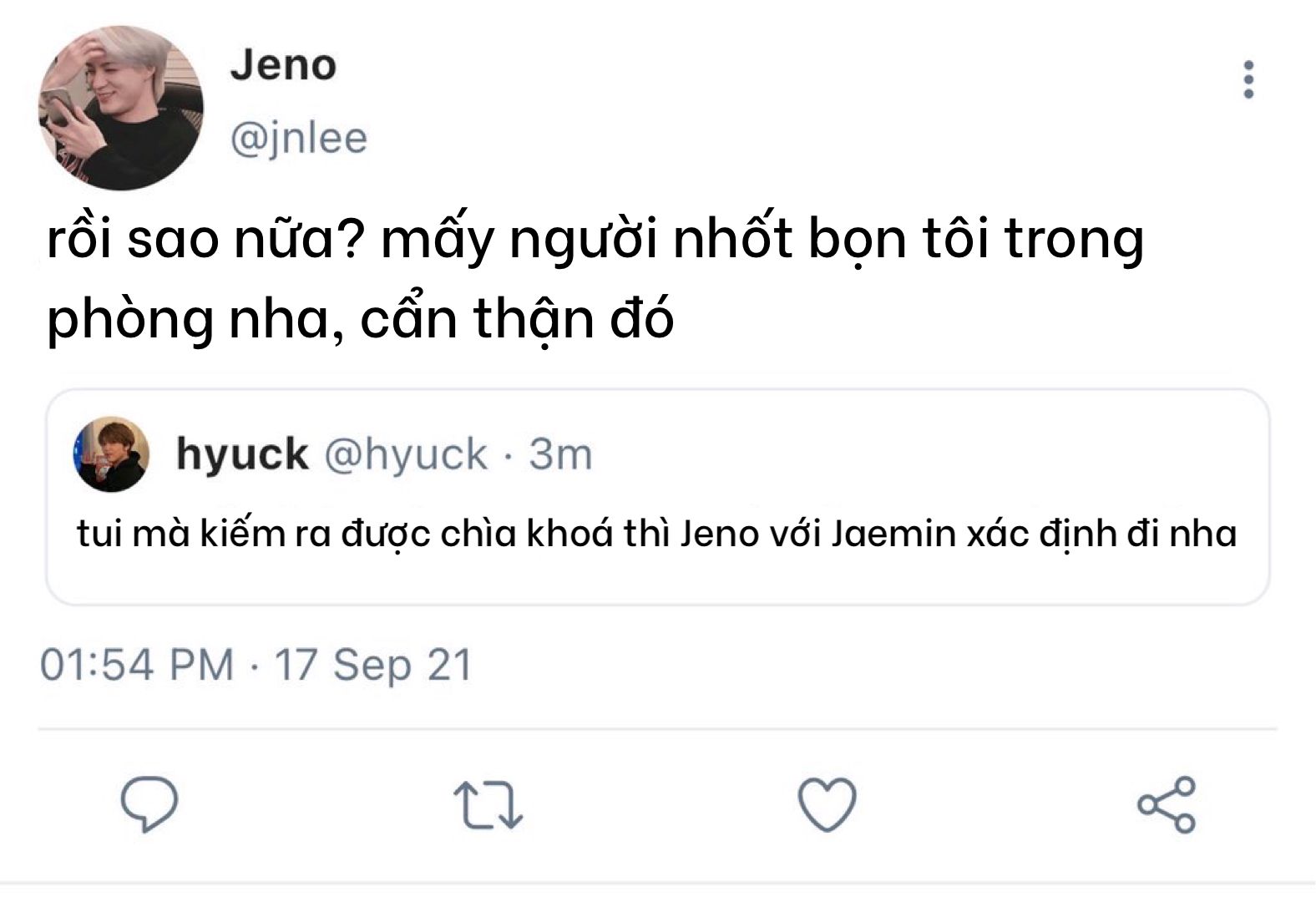Image resolution: width=1316 pixels, height=902 pixels.
Task: Open the share icon options
Action: 1167,804
